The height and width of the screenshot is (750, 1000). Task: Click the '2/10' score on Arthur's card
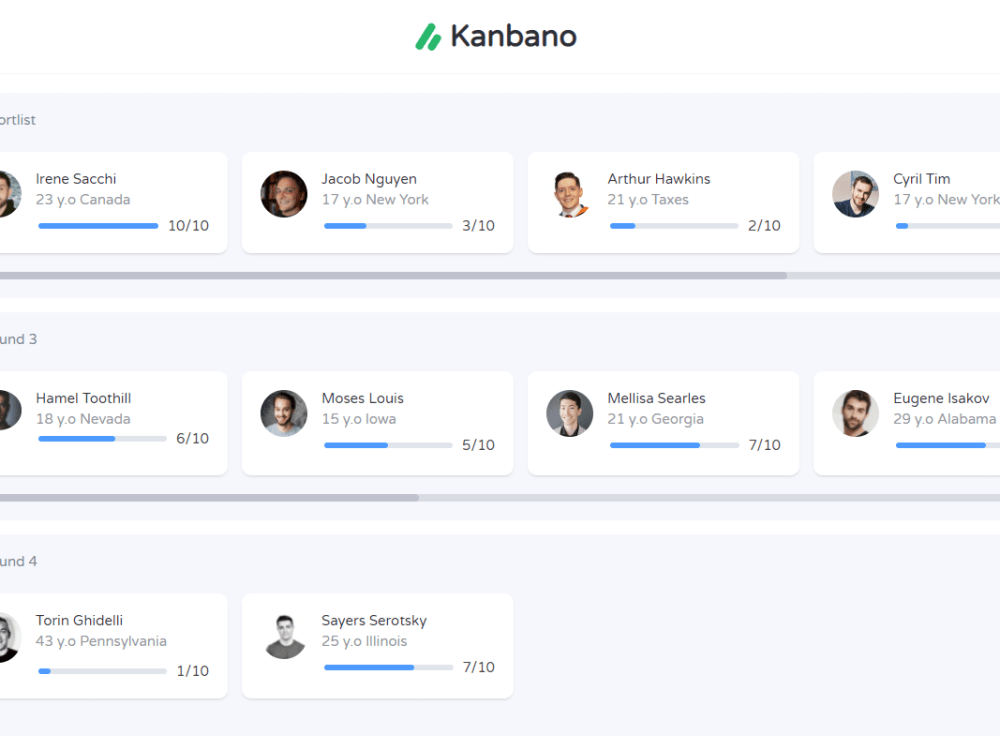tap(764, 226)
